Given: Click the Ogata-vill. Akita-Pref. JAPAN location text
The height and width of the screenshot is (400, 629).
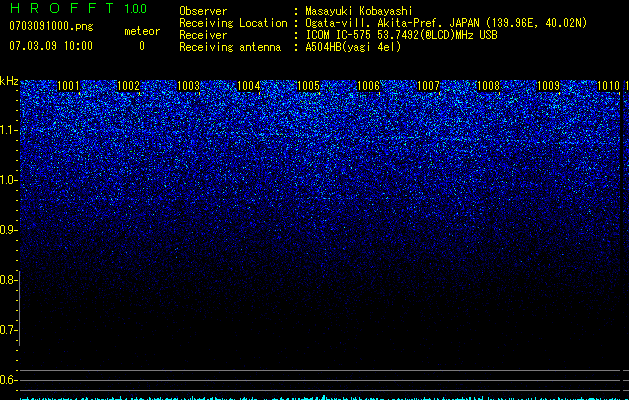Looking at the screenshot, I should [446, 23].
